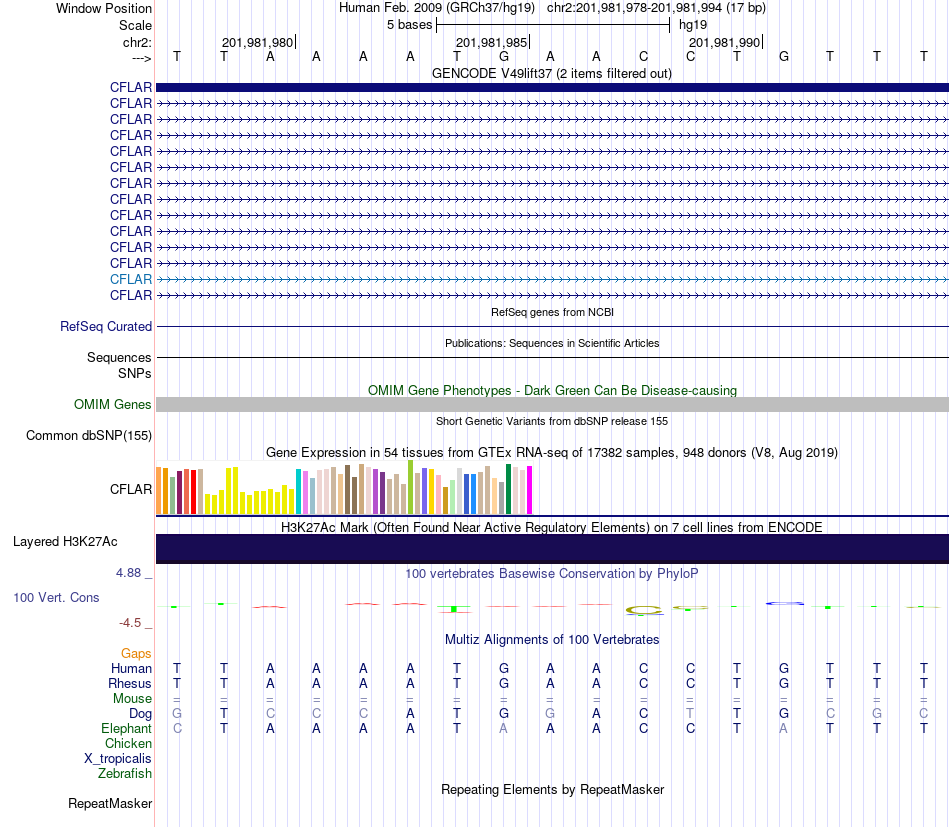Click the bright red GTEx expression bar
Image resolution: width=950 pixels, height=827 pixels.
tap(193, 492)
